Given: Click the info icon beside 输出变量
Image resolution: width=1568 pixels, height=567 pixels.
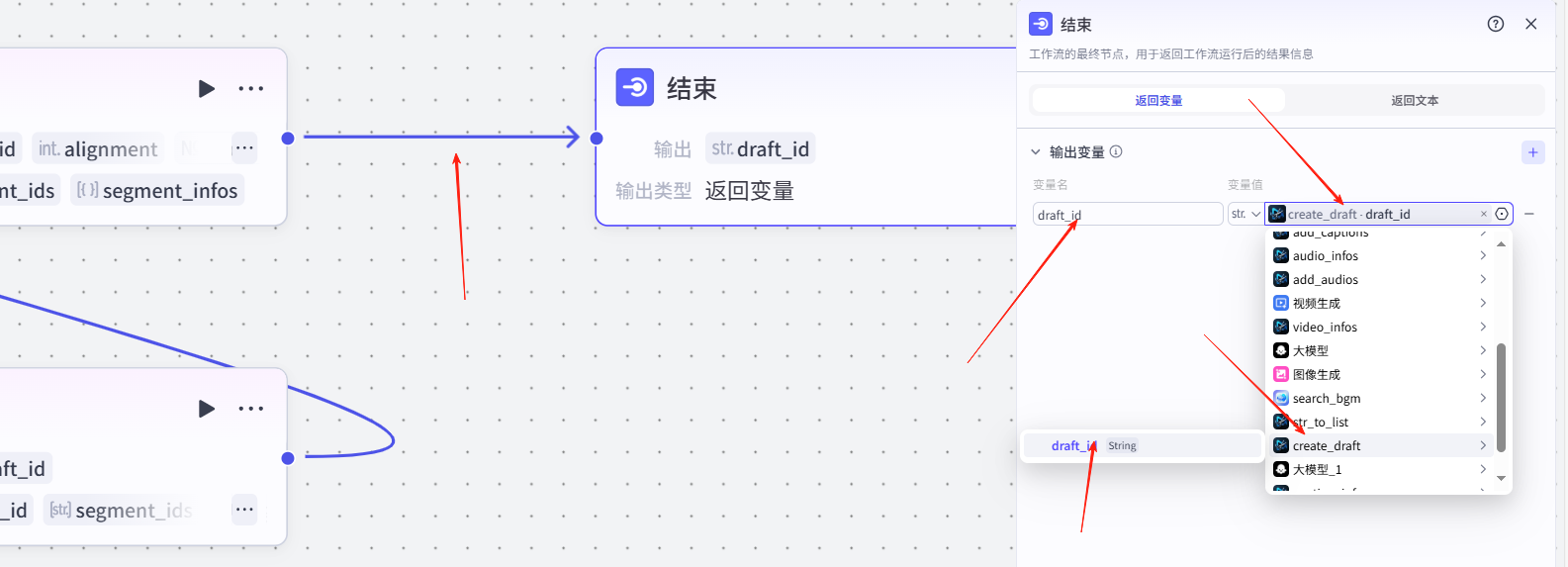Looking at the screenshot, I should (x=1116, y=152).
